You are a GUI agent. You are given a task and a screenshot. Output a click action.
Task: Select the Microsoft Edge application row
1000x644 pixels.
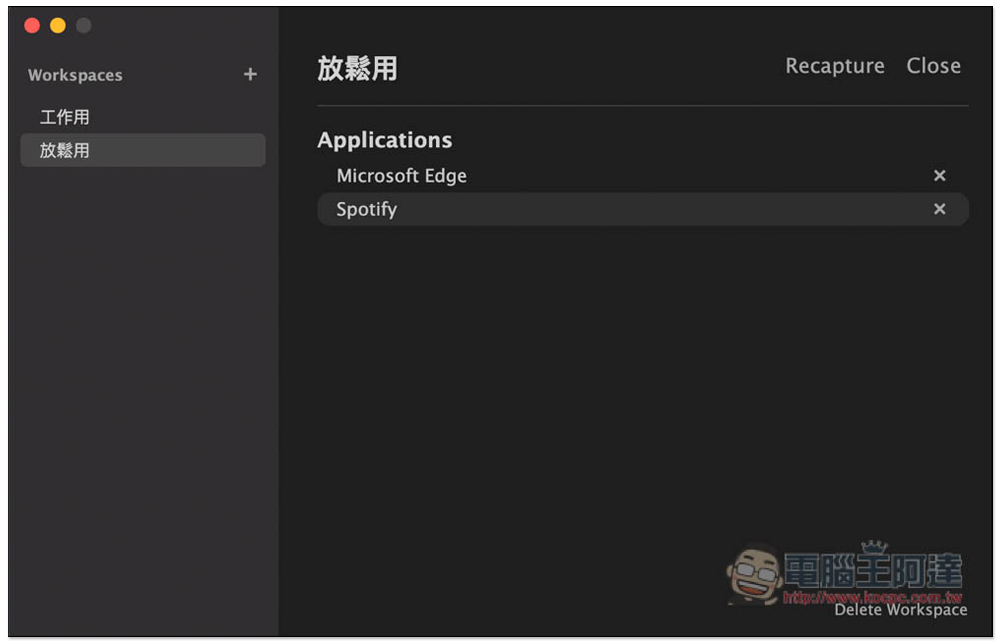click(x=643, y=176)
